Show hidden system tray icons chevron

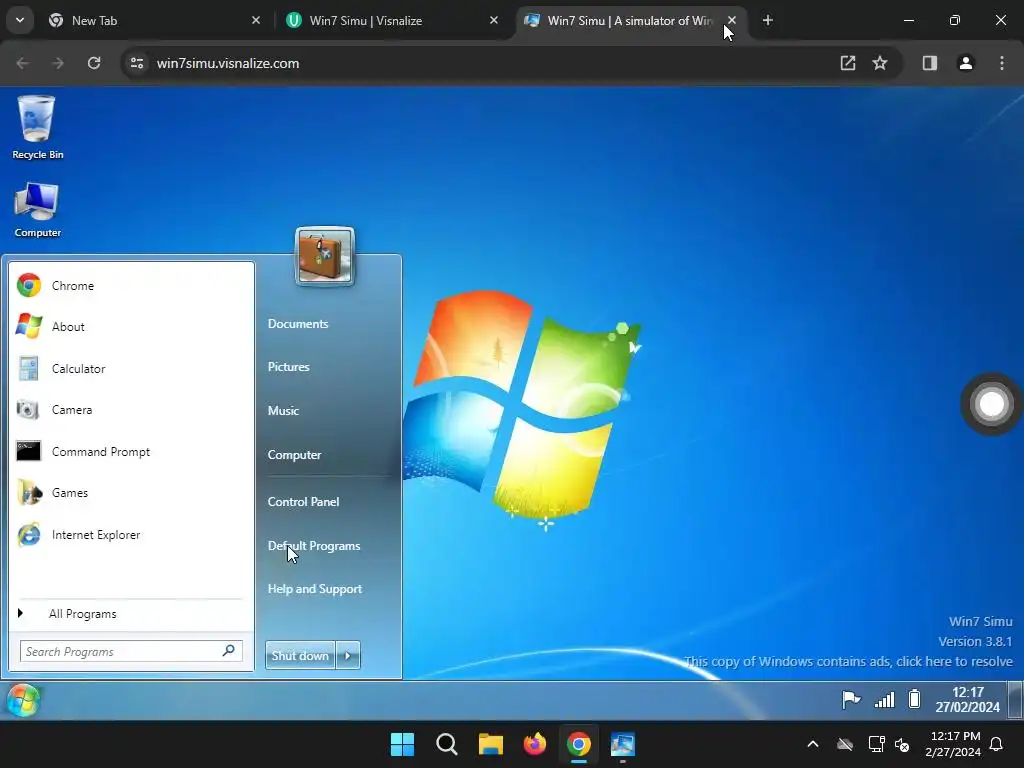coord(813,744)
